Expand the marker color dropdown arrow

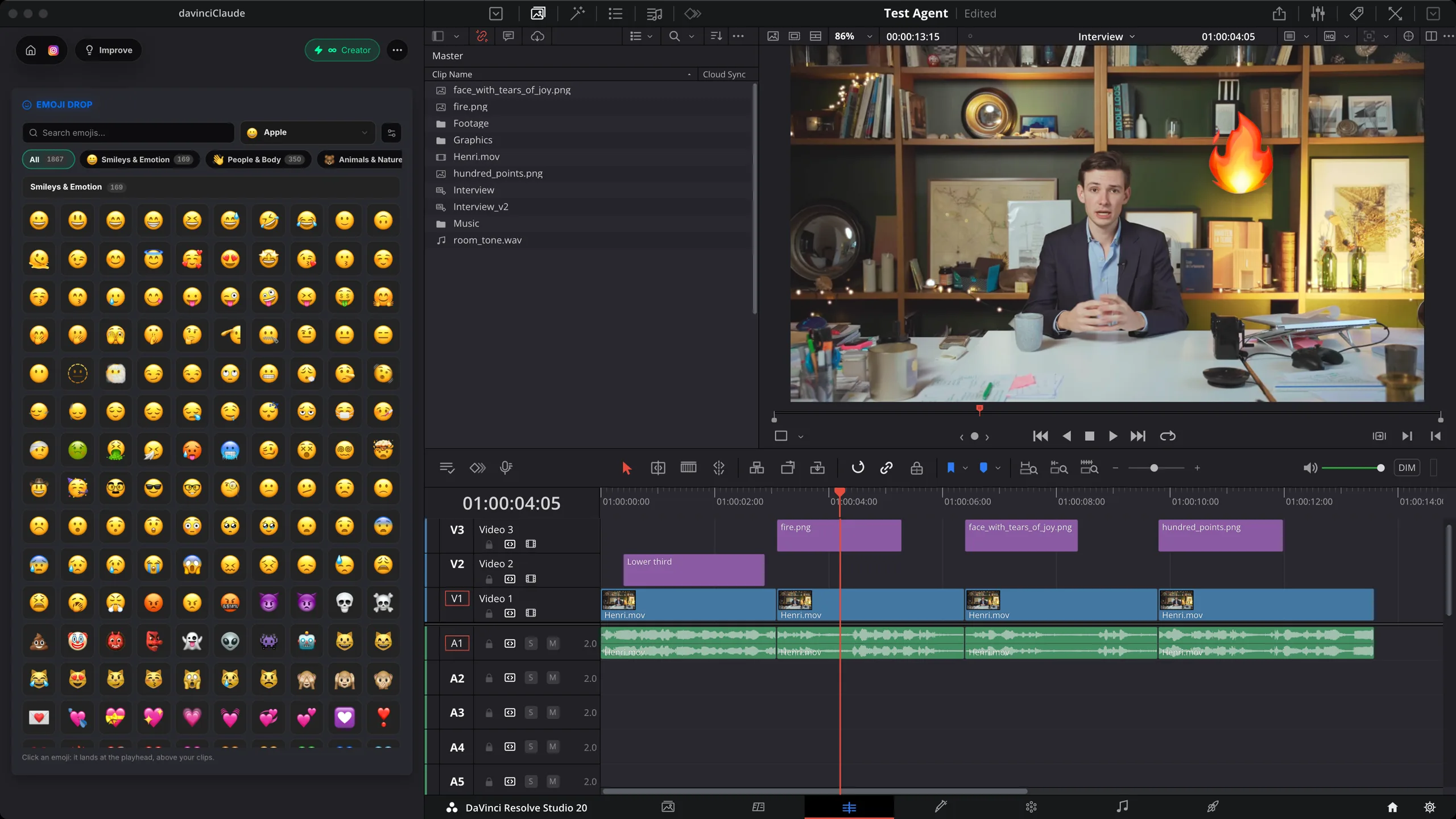tap(998, 468)
